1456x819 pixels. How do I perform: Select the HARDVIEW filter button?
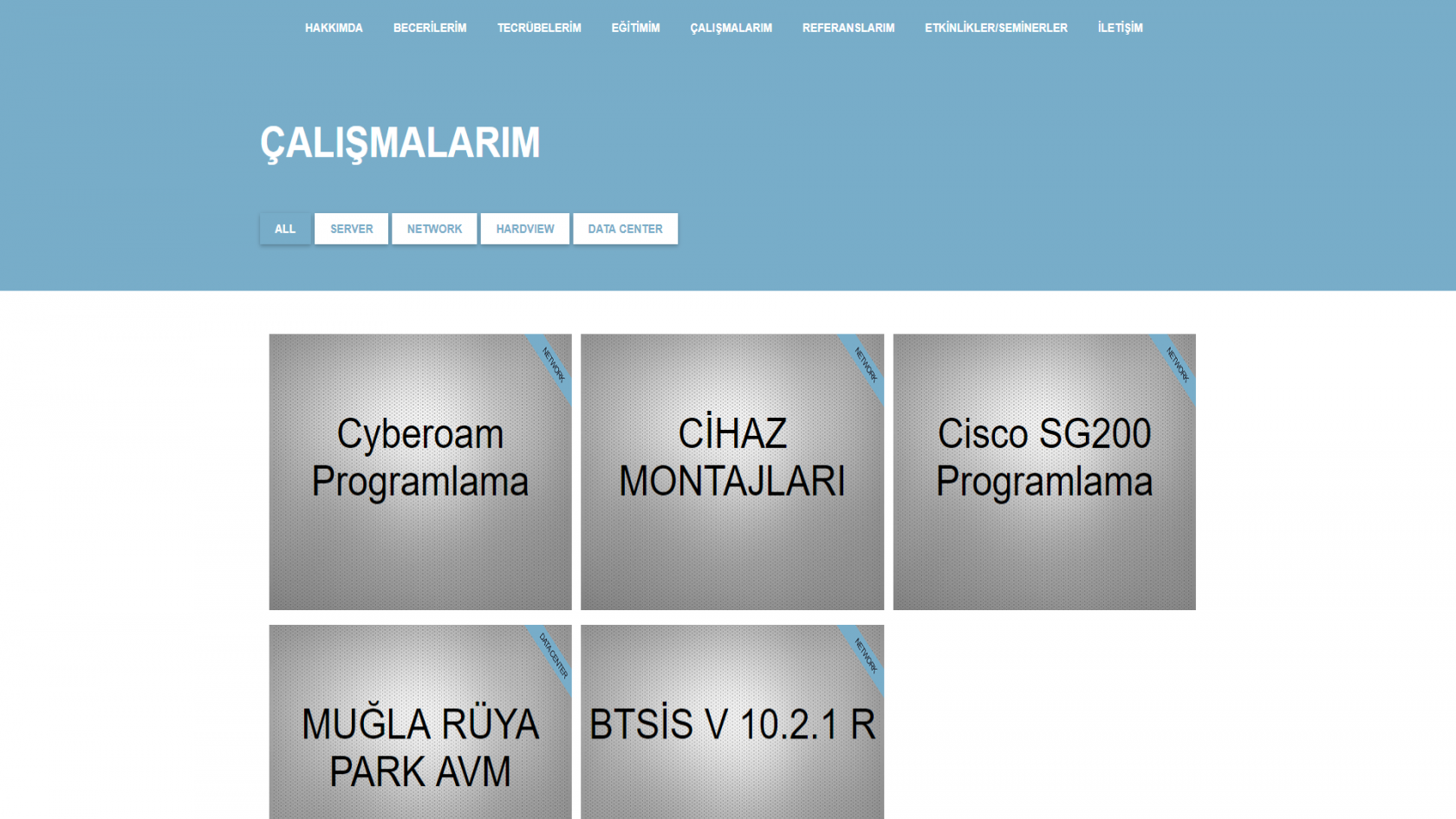[x=525, y=229]
